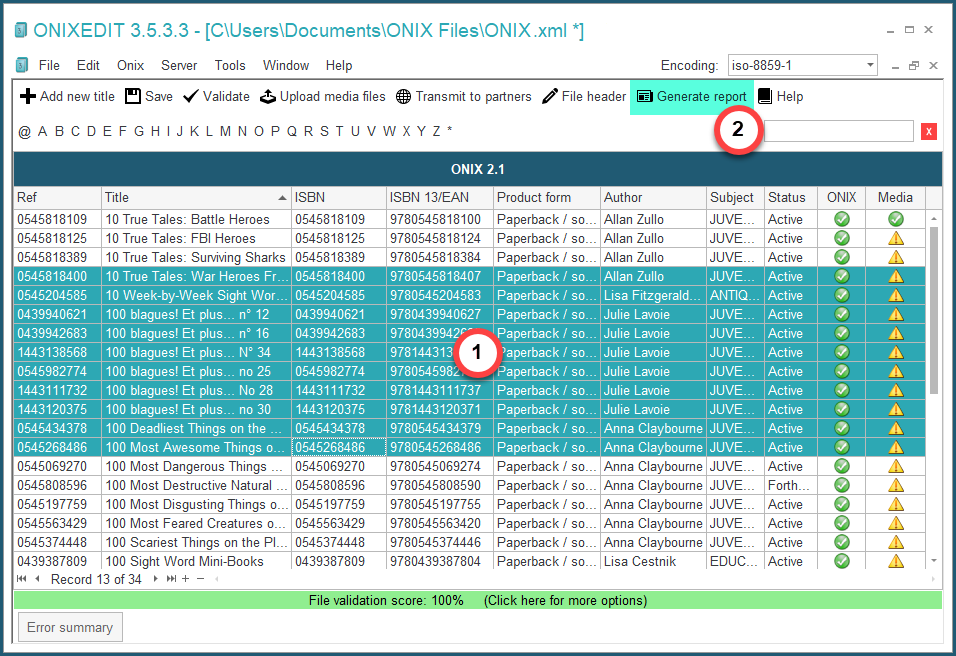Click the Save floppy disk icon
The image size is (956, 656).
point(133,96)
